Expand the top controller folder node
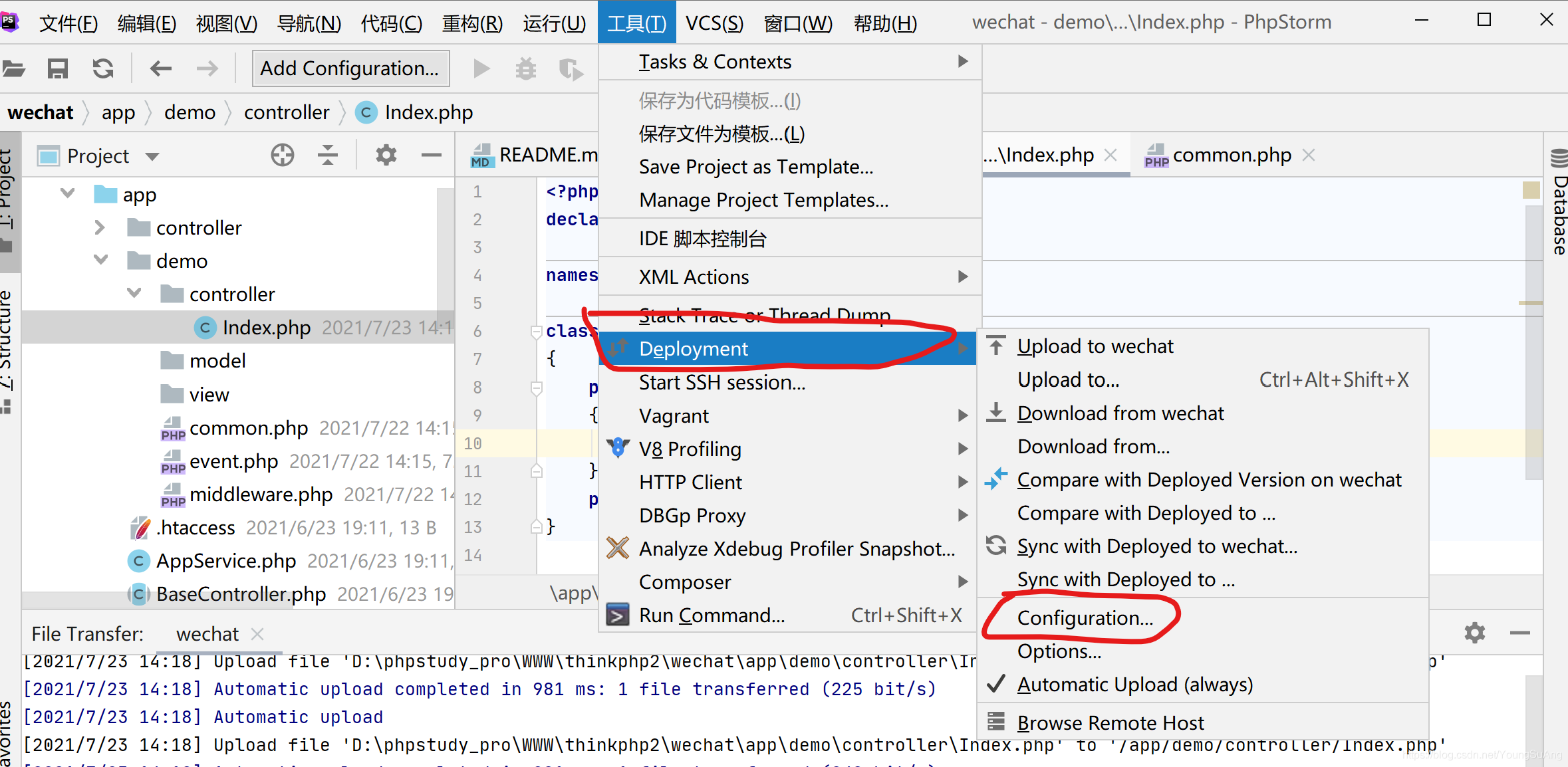 [x=99, y=227]
